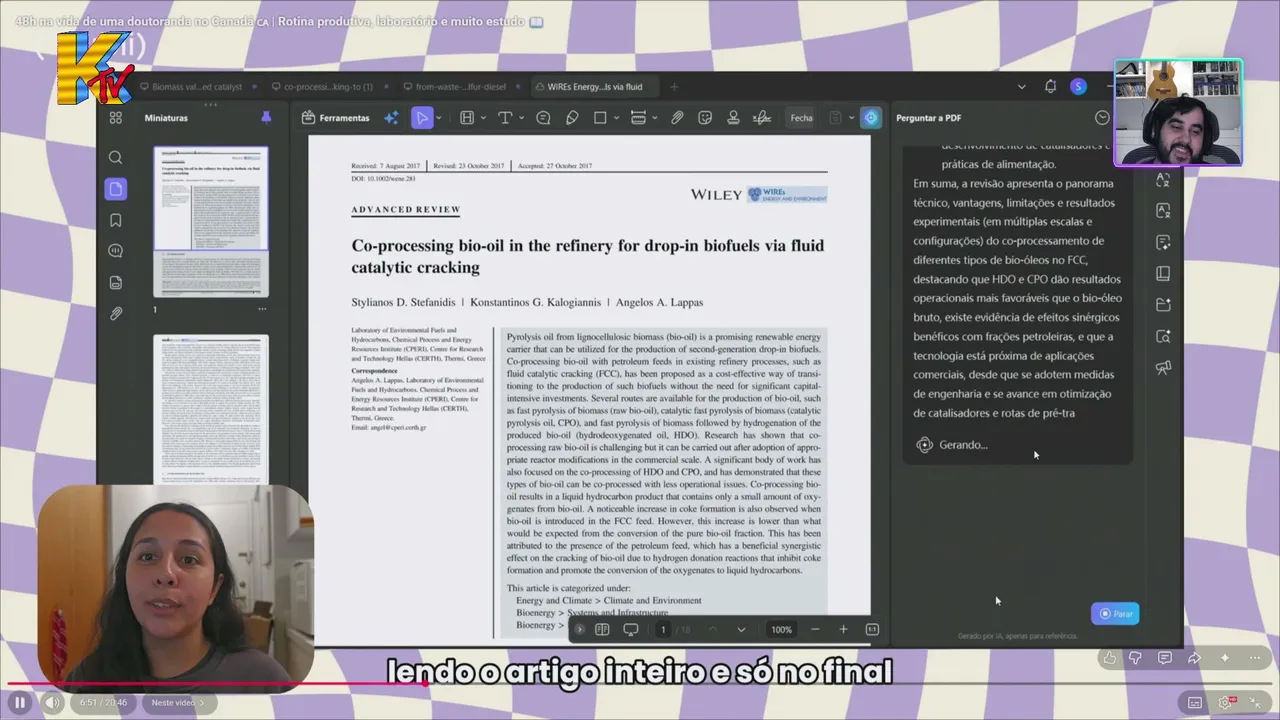Open the form fields panel icon in sidebar

116,282
